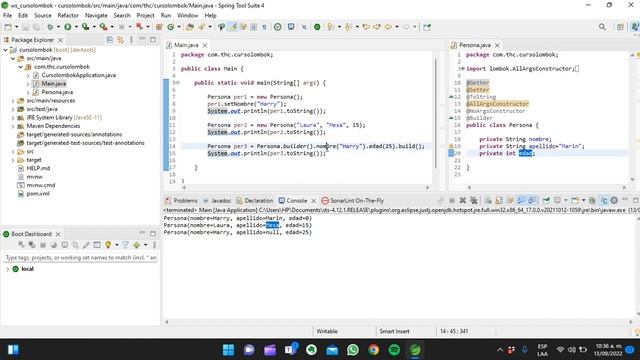
Task: Click the Smart Insert status bar entry
Action: click(x=394, y=331)
